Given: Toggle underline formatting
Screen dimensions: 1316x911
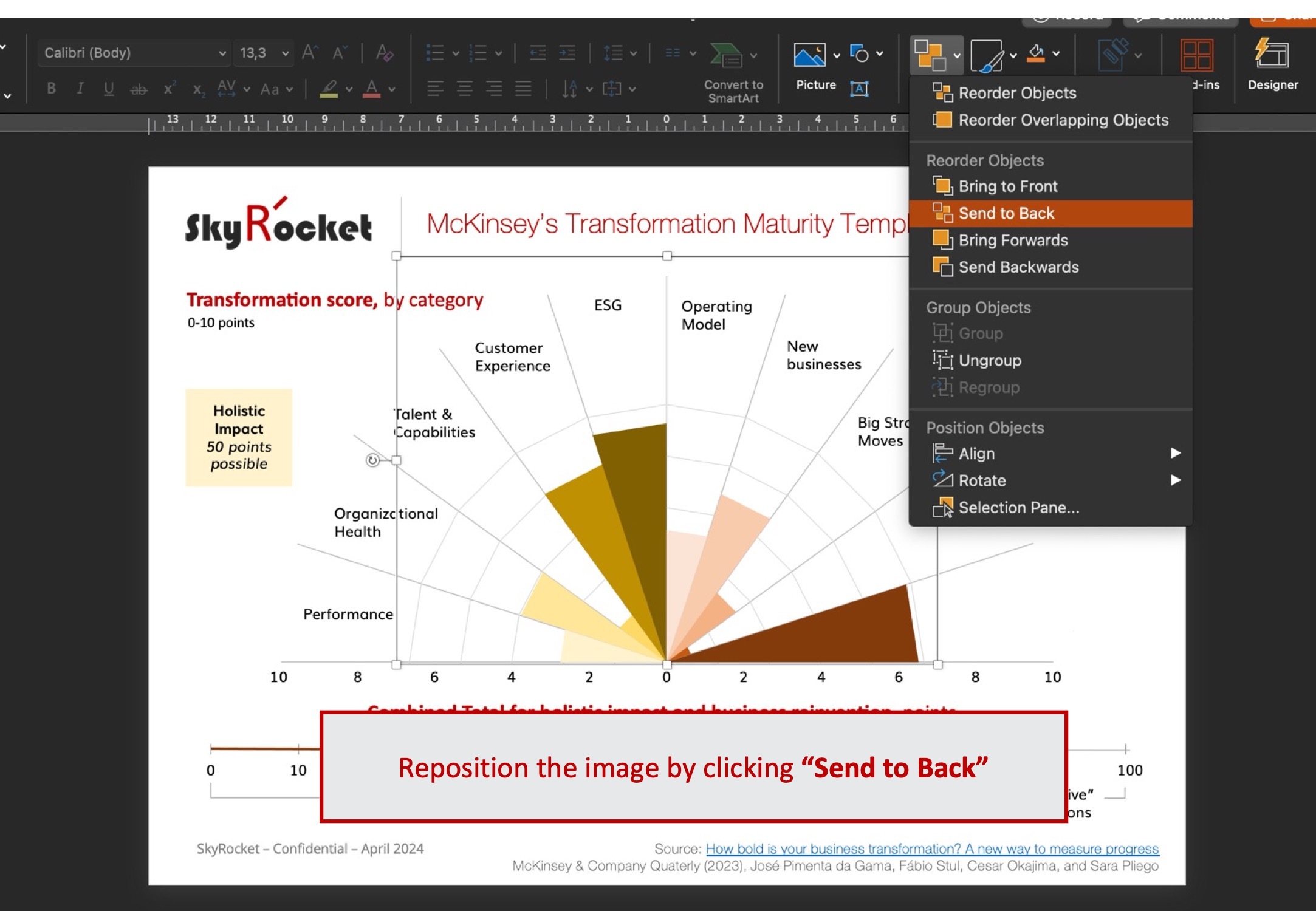Looking at the screenshot, I should [x=109, y=89].
